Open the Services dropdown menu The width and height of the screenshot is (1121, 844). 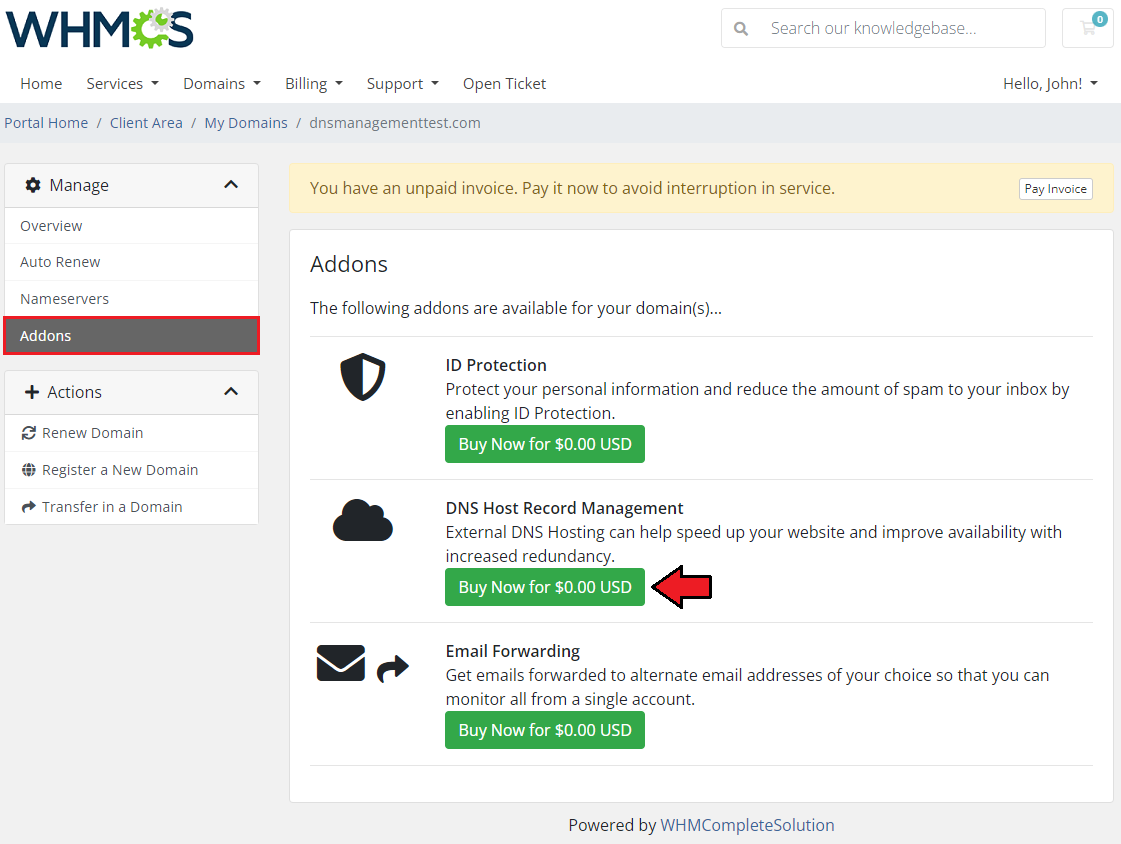click(x=122, y=84)
